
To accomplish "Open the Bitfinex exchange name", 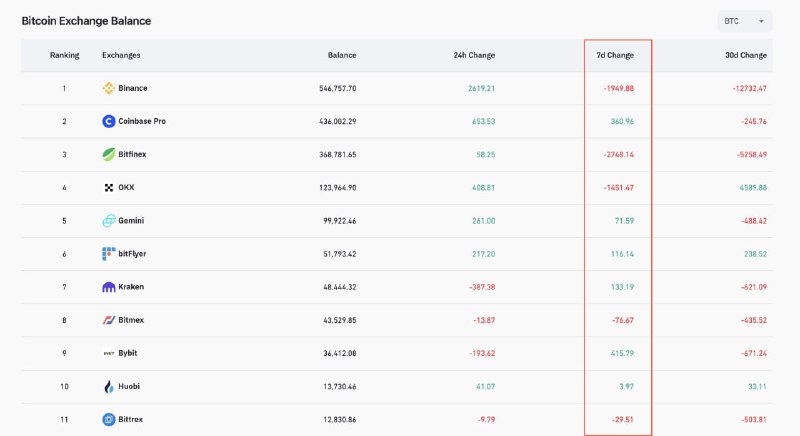I will pos(132,155).
